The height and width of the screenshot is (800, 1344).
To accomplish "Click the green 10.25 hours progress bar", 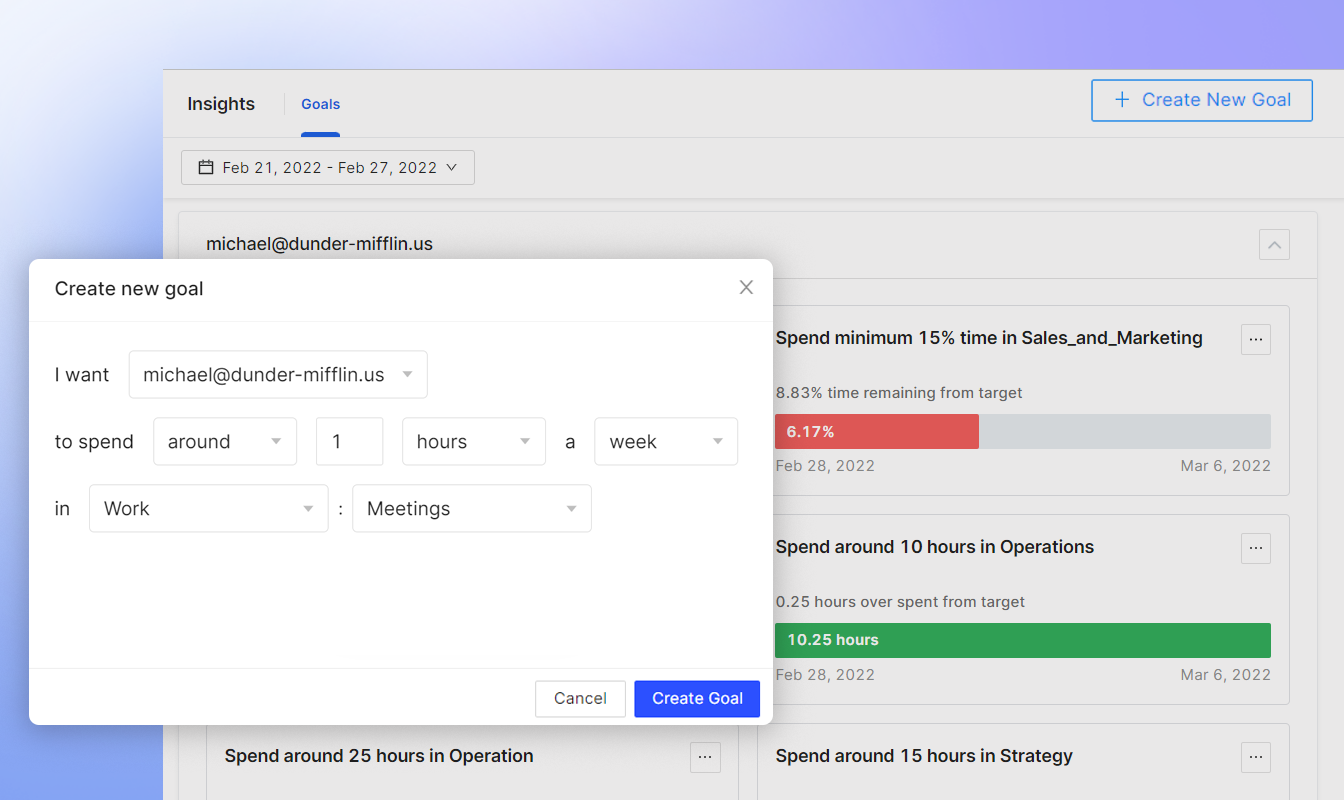I will coord(1023,640).
